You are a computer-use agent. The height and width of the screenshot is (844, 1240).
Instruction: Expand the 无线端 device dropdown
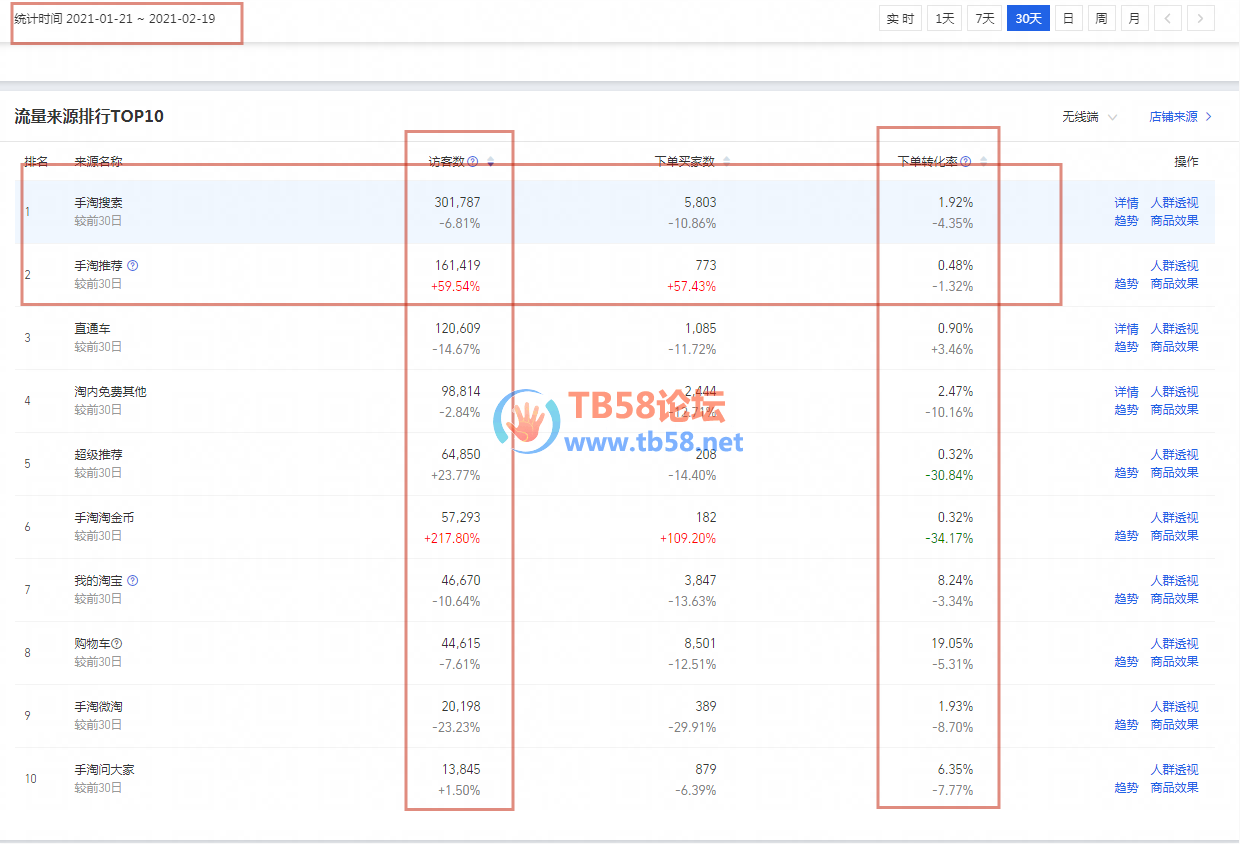(x=1089, y=117)
